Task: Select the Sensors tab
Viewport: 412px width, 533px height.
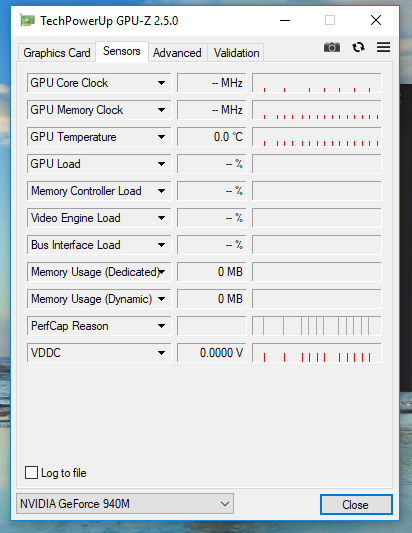Action: (x=122, y=51)
